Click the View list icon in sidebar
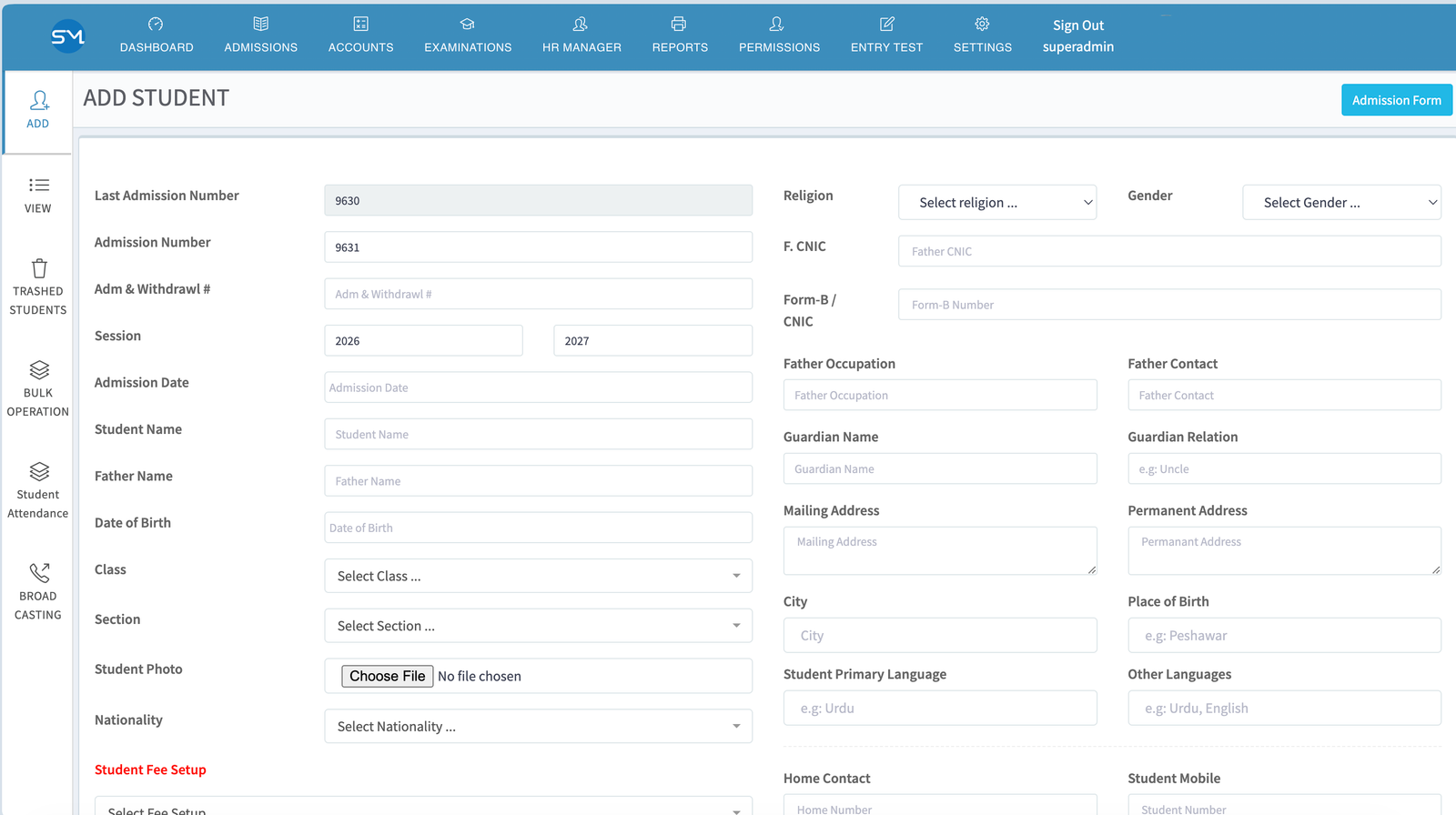Image resolution: width=1456 pixels, height=815 pixels. pyautogui.click(x=39, y=185)
